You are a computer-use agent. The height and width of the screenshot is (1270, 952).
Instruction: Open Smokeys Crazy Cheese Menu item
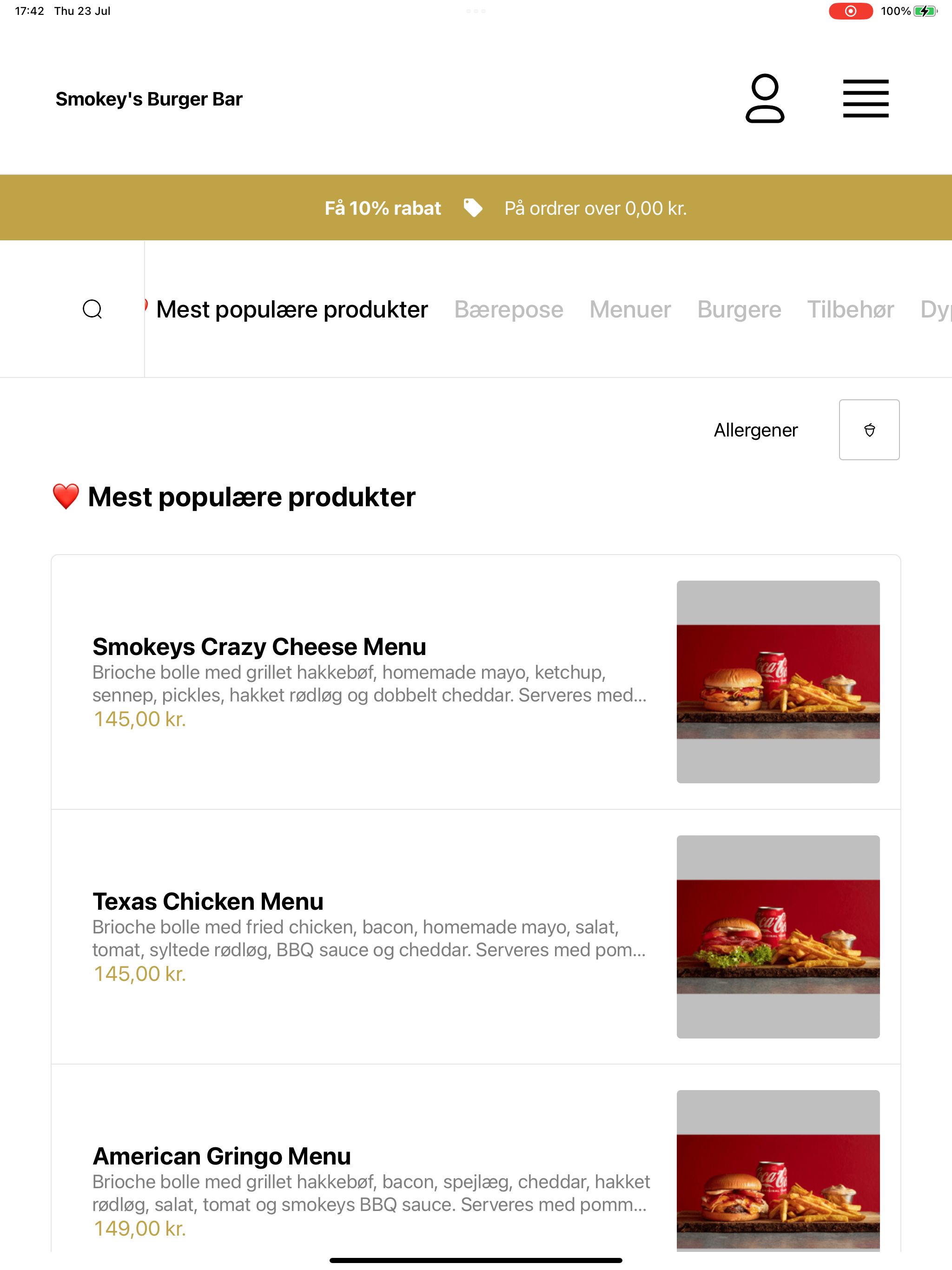coord(476,682)
